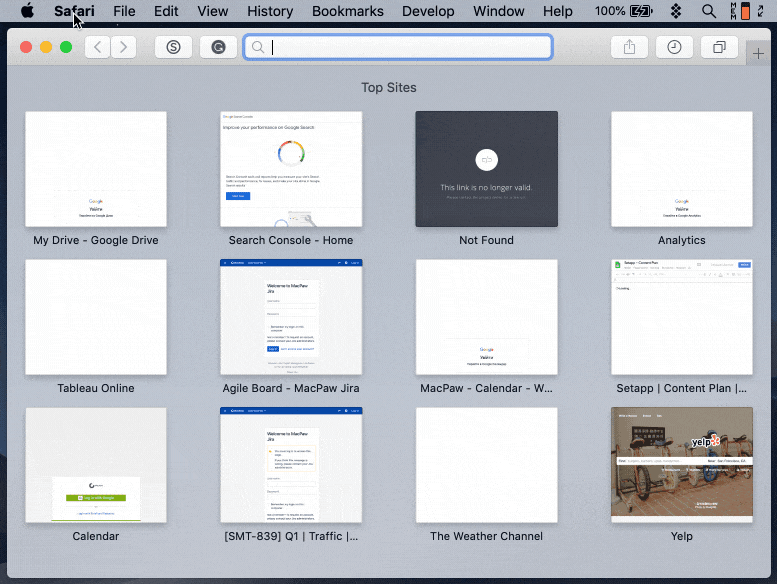This screenshot has height=584, width=777.
Task: Open the Safari menu
Action: pyautogui.click(x=74, y=11)
